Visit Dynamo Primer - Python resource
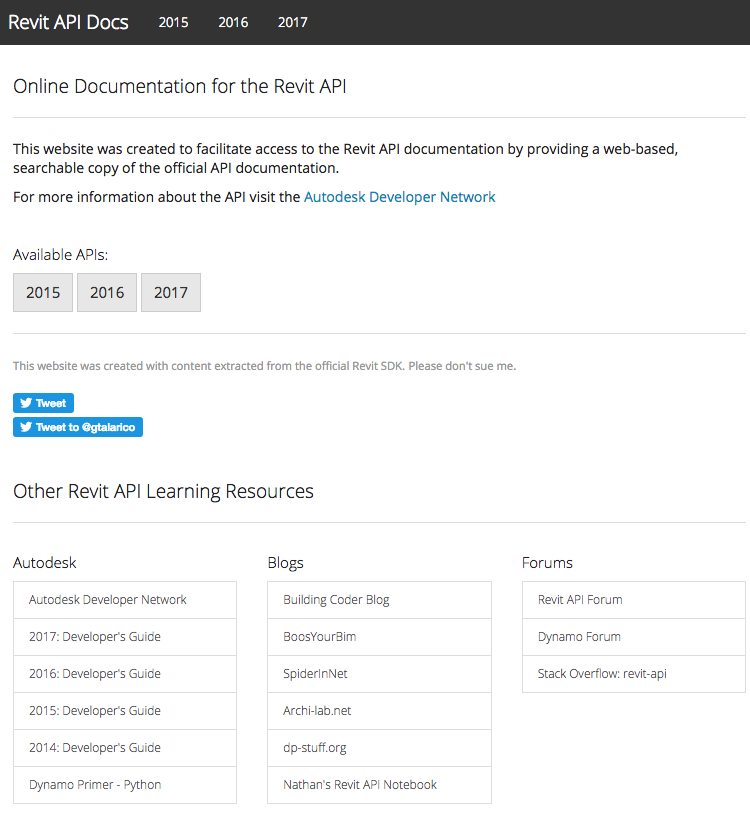The width and height of the screenshot is (750, 813). pyautogui.click(x=95, y=785)
